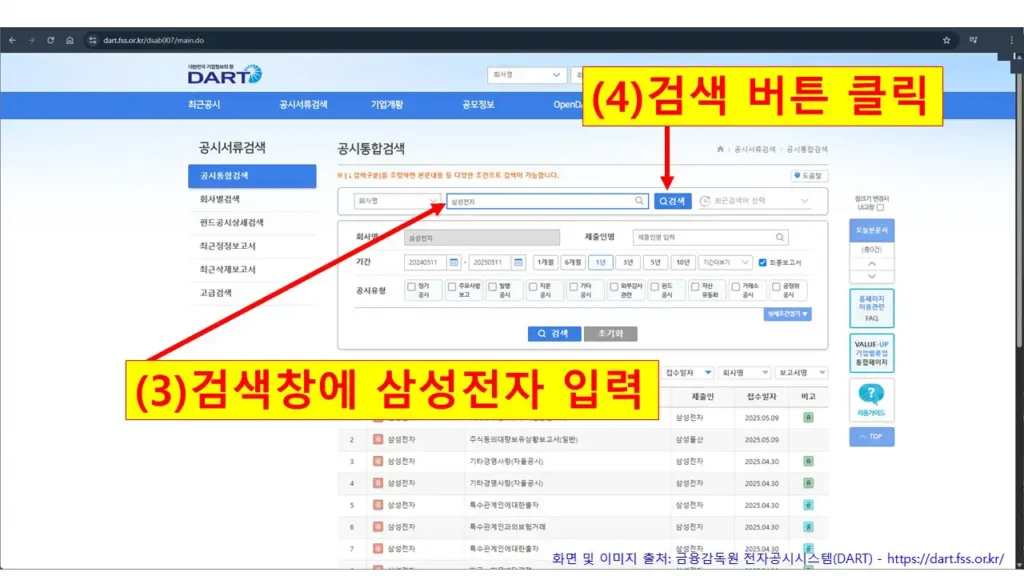Click the down arrow under 오늘본문서
The image size is (1024, 576).
coord(871,276)
